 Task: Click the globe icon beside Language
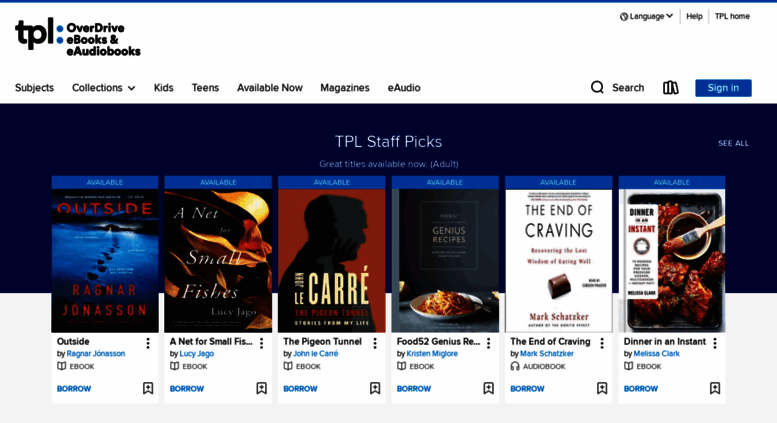(x=624, y=16)
